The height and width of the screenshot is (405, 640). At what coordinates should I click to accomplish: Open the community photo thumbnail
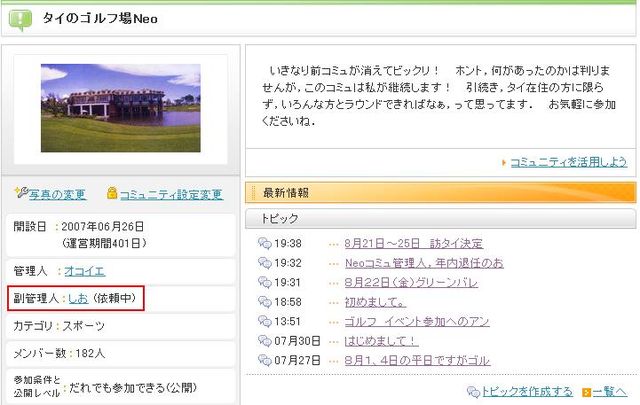coord(120,108)
